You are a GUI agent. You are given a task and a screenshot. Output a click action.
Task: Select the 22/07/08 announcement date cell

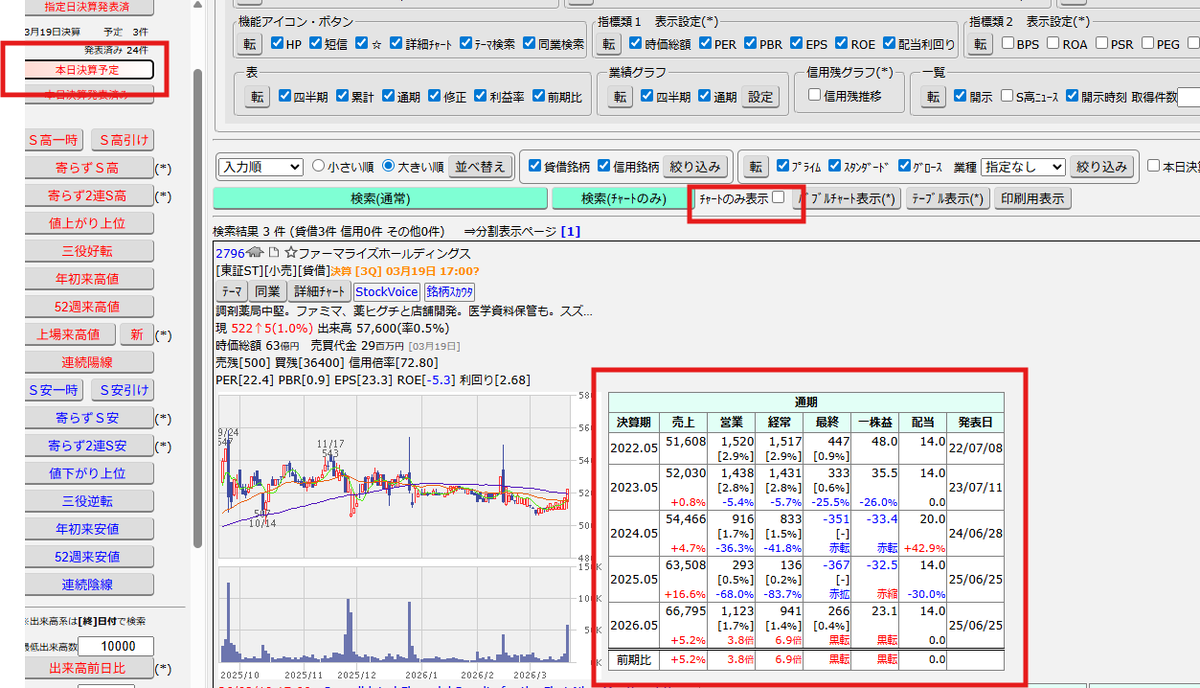point(973,447)
